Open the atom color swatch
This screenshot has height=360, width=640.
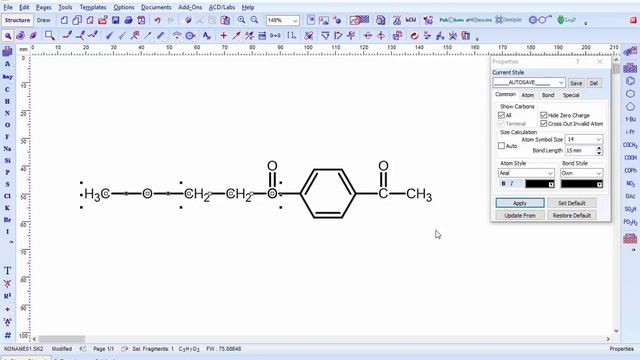click(540, 184)
